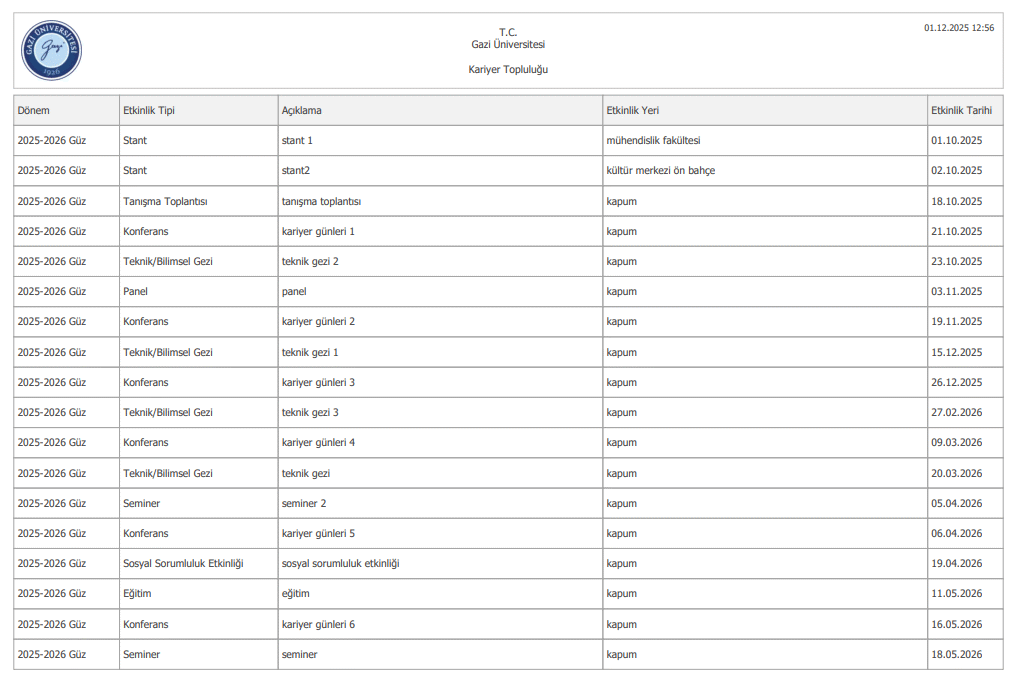Click the date 18.05.2026 cell
The height and width of the screenshot is (686, 1015).
pos(957,655)
